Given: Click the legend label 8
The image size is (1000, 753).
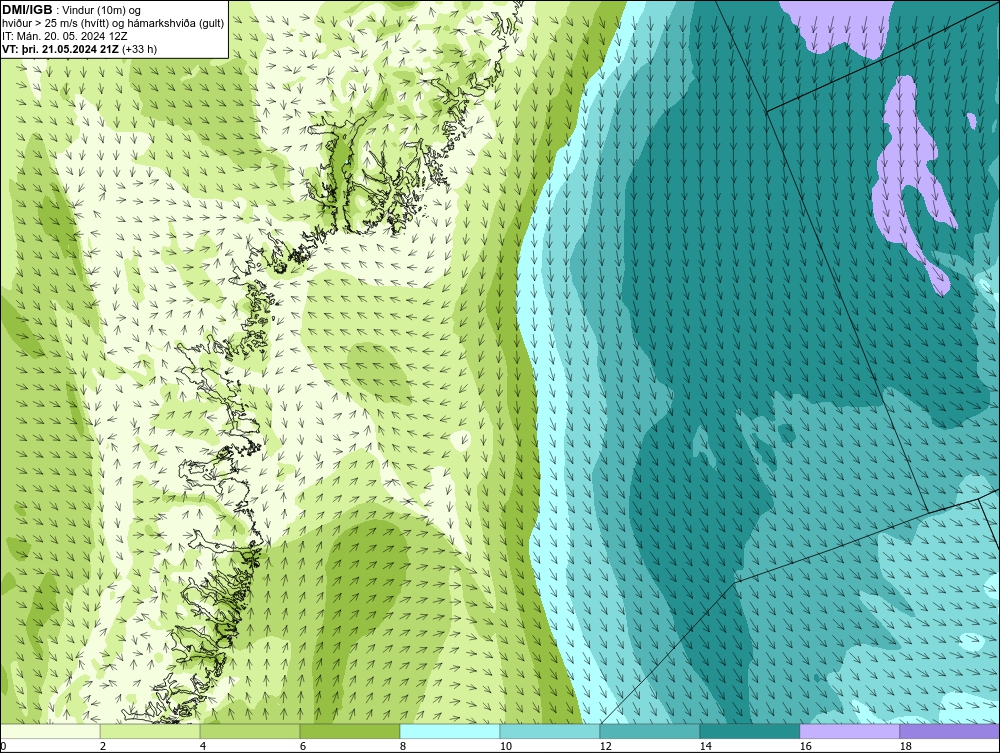Looking at the screenshot, I should point(402,746).
